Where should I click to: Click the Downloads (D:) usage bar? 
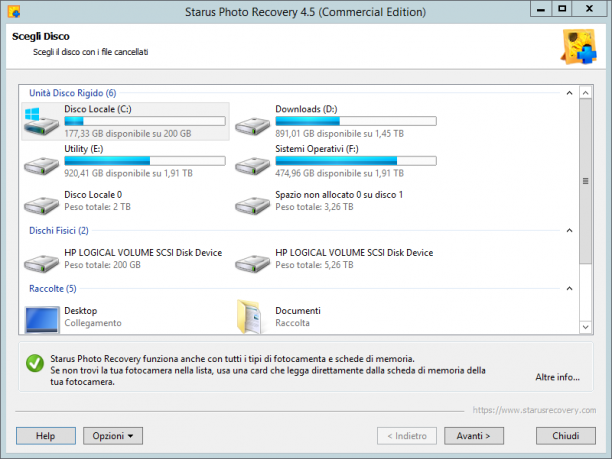[356, 121]
